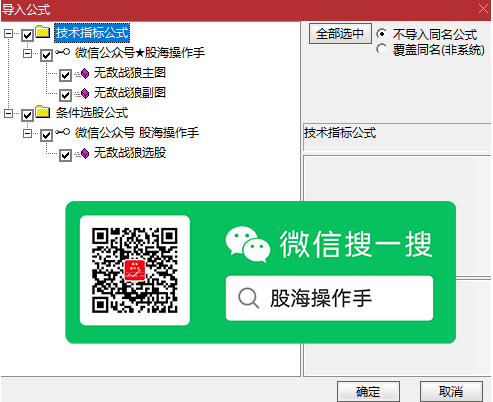Uncheck the 微信公众号★股海操作手 checkbox
Image resolution: width=493 pixels, height=402 pixels.
tap(46, 55)
